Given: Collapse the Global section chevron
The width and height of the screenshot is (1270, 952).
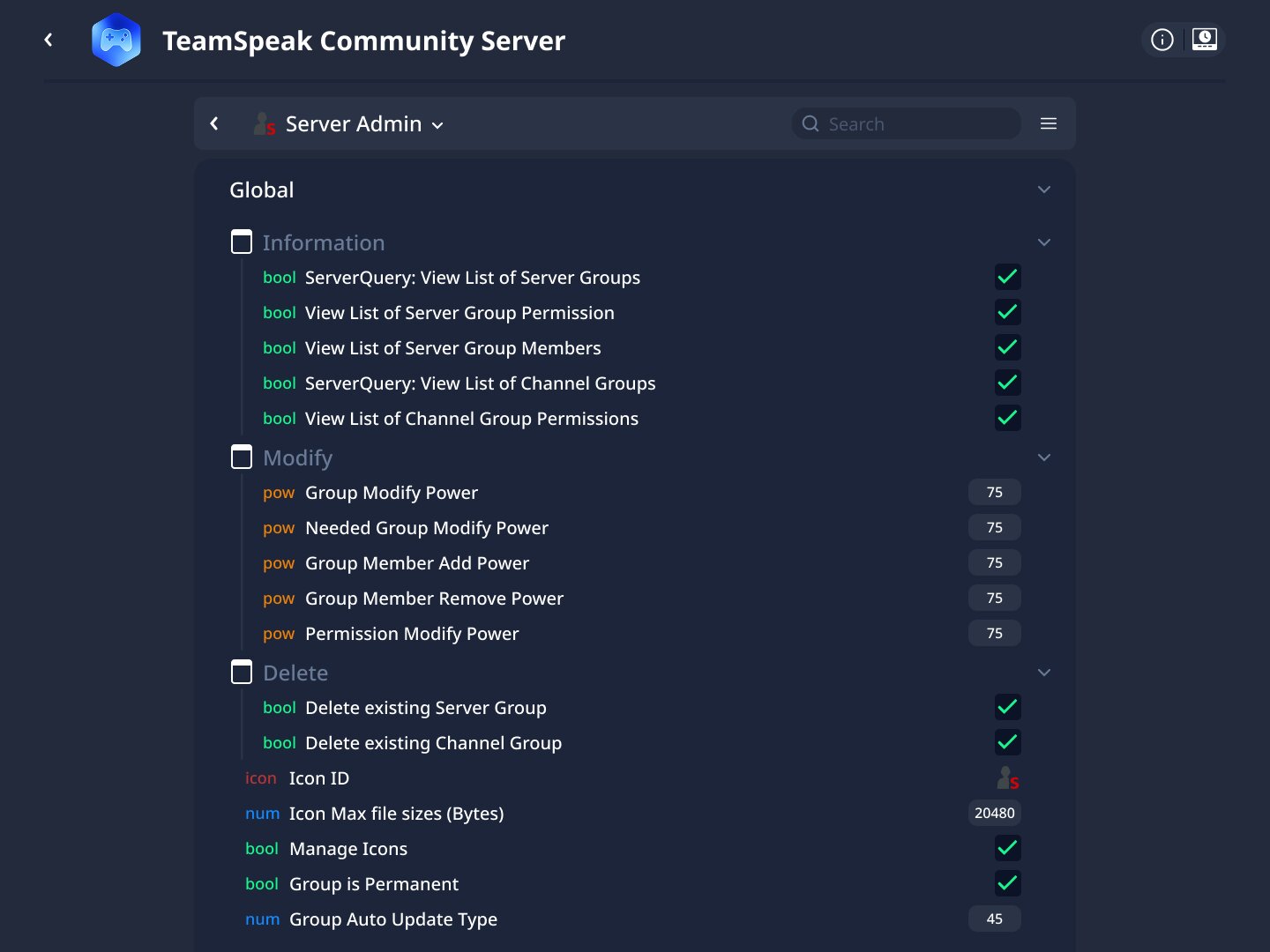Looking at the screenshot, I should pos(1044,190).
